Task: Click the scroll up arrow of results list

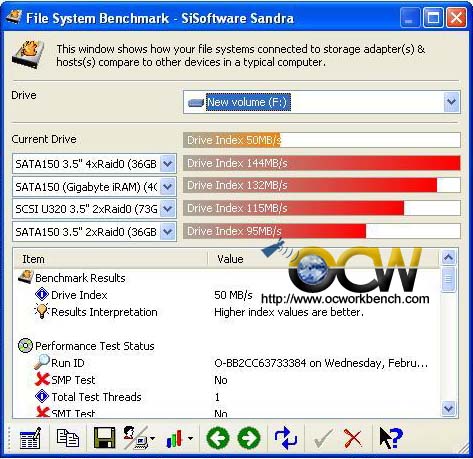Action: click(448, 257)
